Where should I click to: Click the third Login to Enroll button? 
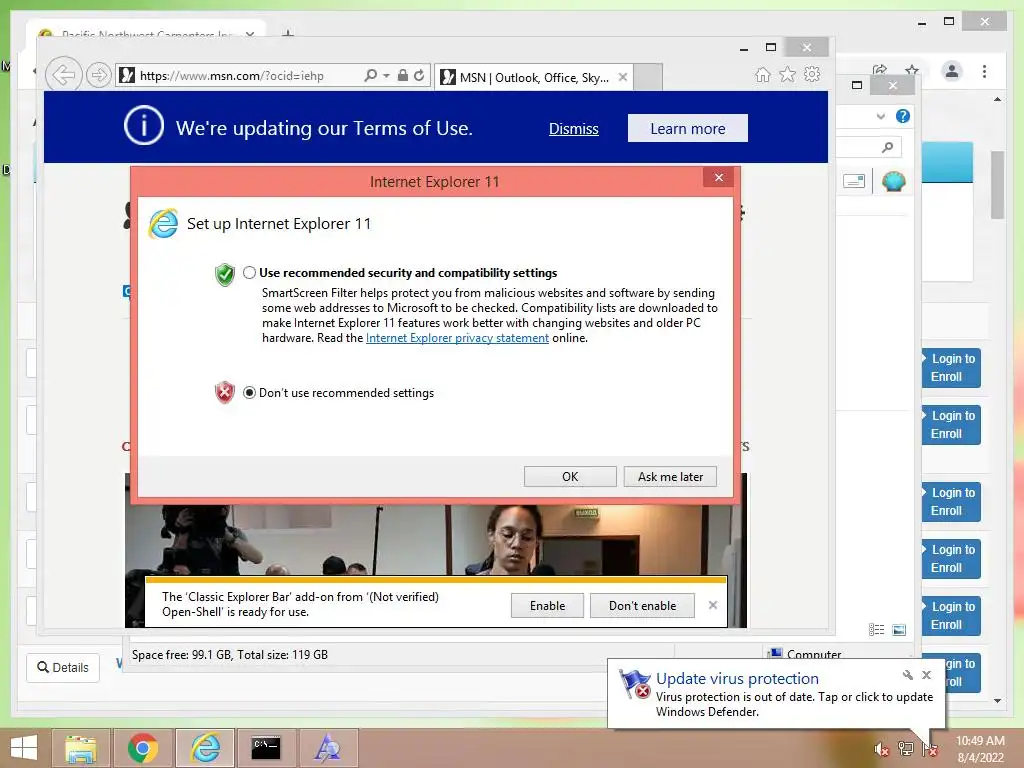pos(952,502)
